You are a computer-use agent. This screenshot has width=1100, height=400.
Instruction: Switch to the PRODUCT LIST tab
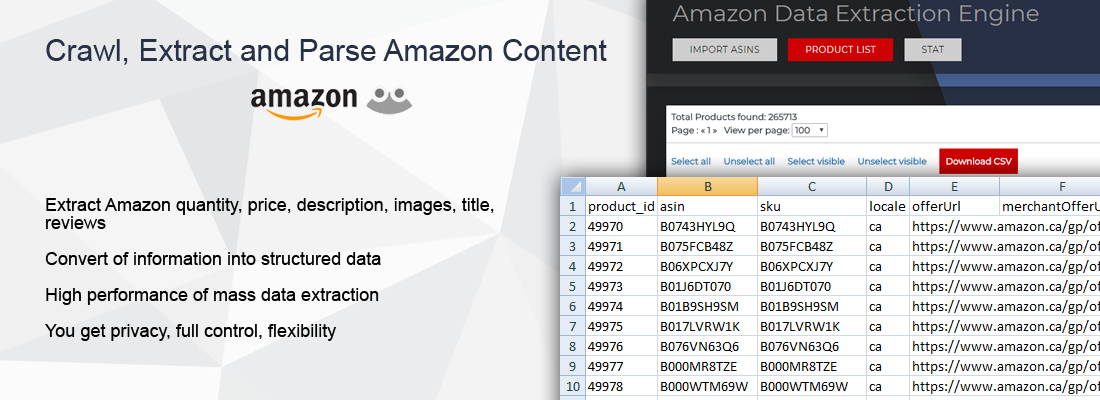tap(840, 50)
